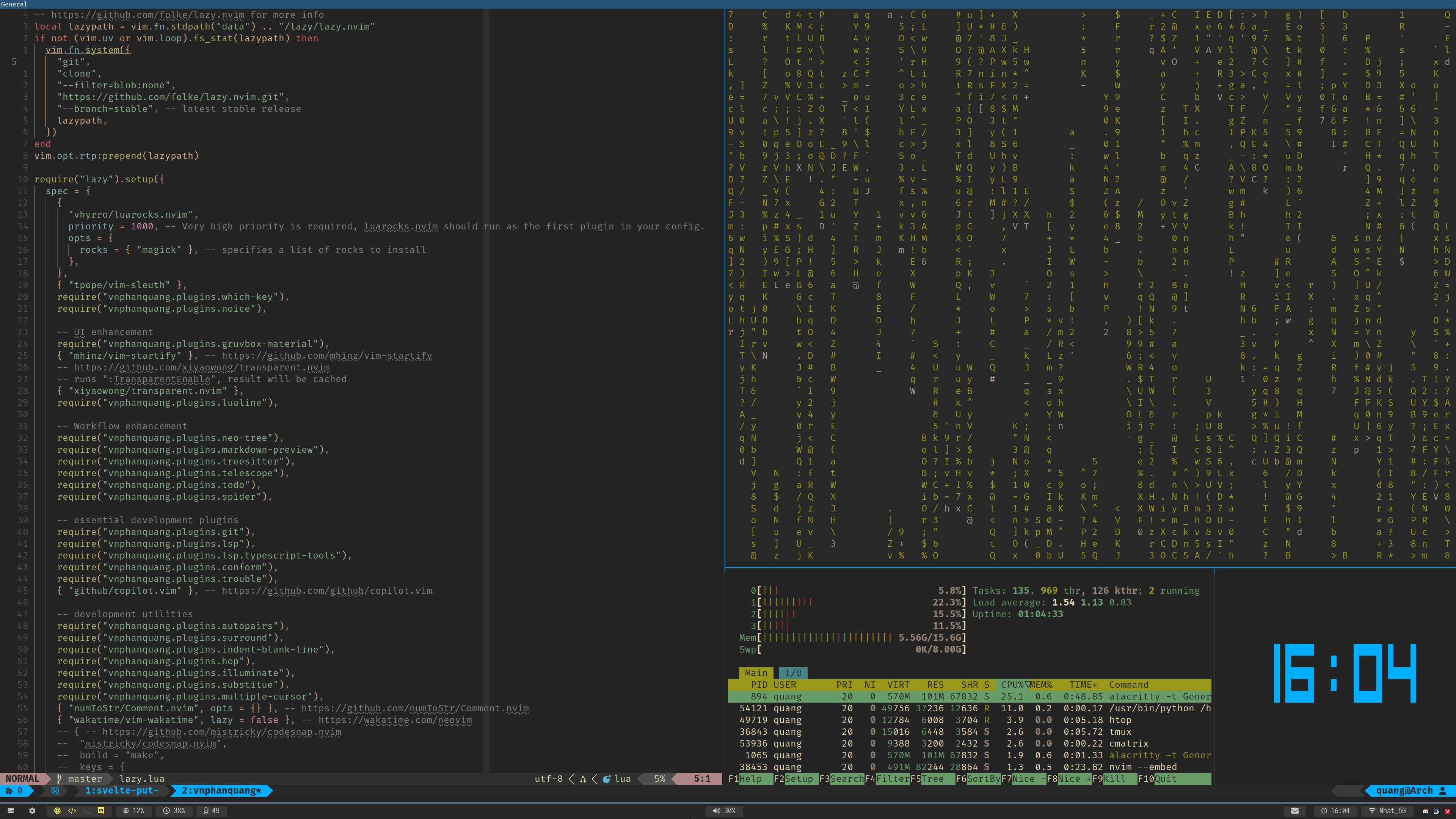Open the settings gear in the bottom panel
The image size is (1456, 819).
[x=32, y=811]
